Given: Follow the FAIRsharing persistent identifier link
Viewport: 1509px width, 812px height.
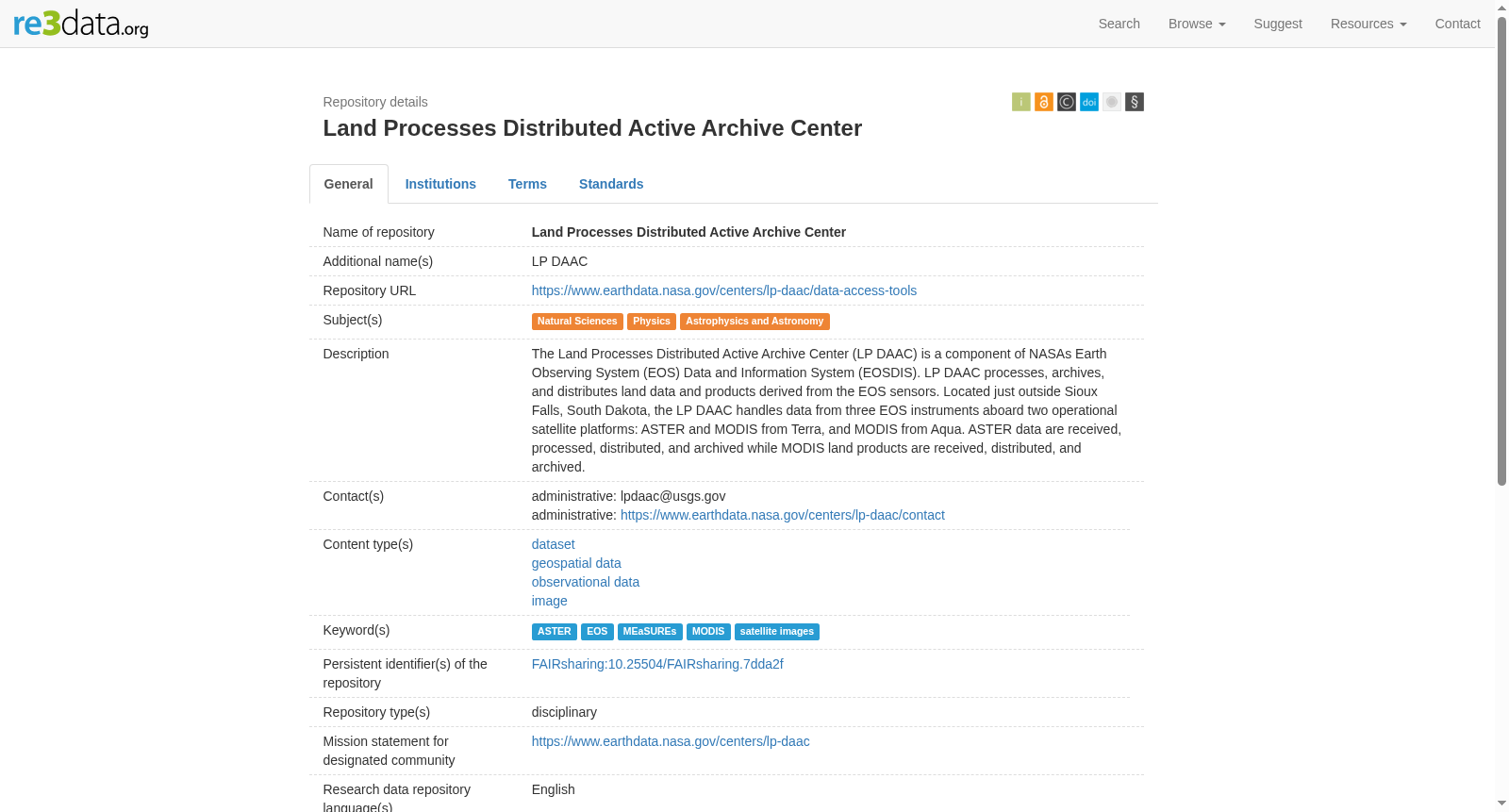Looking at the screenshot, I should (657, 664).
